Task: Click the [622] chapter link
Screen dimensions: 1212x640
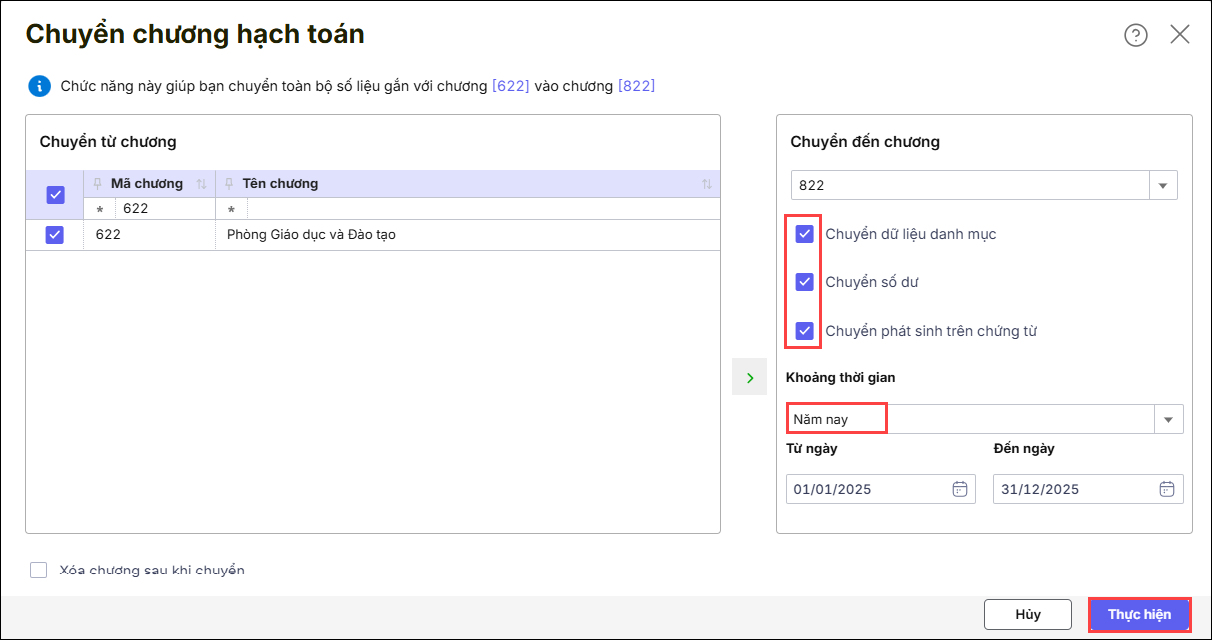Action: [510, 86]
